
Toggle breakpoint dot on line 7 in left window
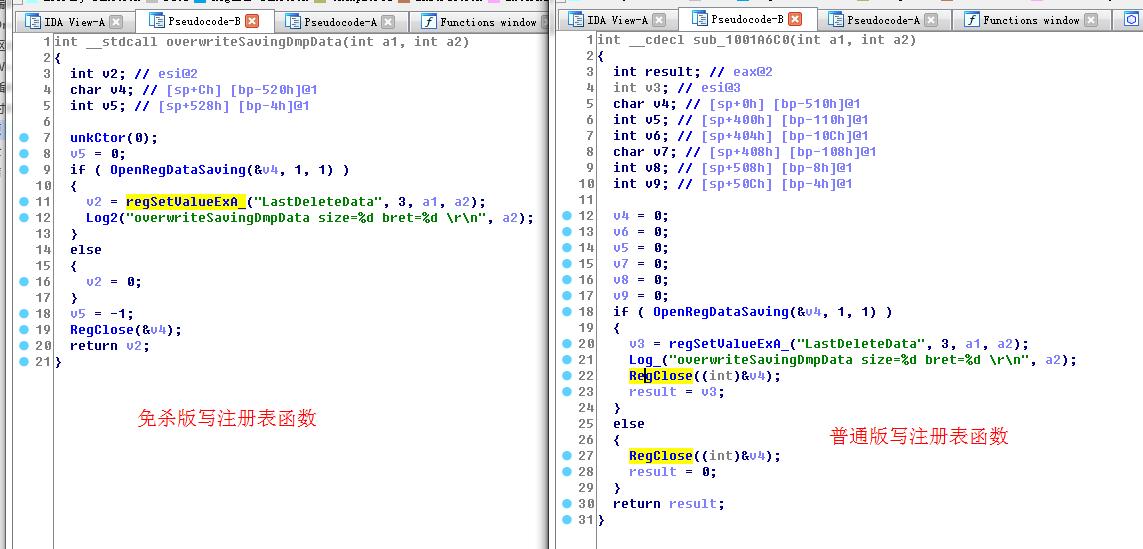point(24,138)
